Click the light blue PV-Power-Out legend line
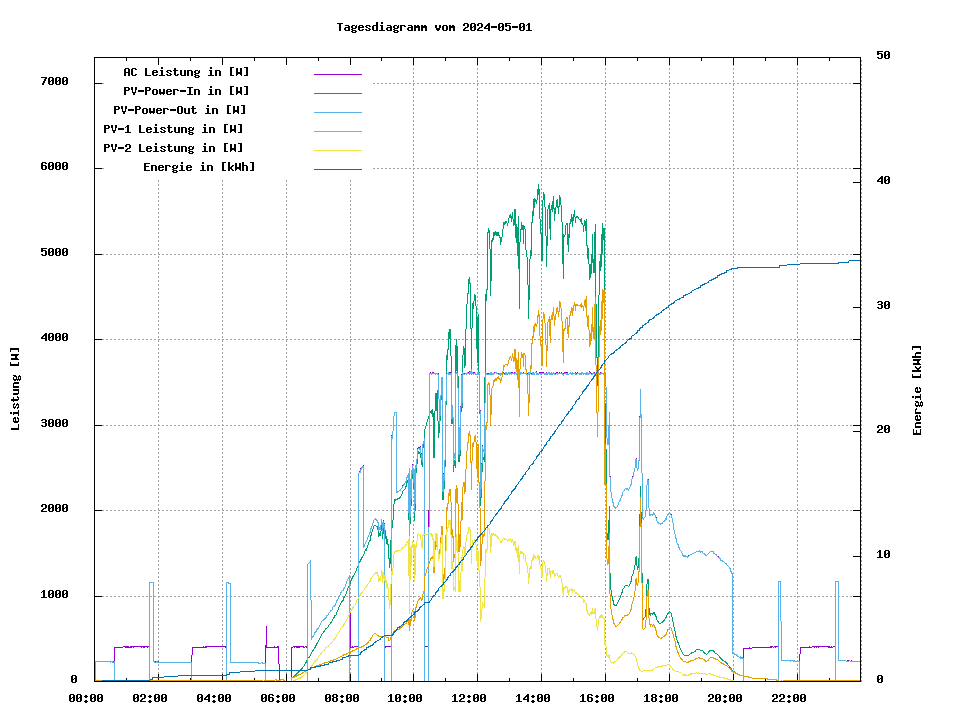This screenshot has height=720, width=960. point(337,112)
